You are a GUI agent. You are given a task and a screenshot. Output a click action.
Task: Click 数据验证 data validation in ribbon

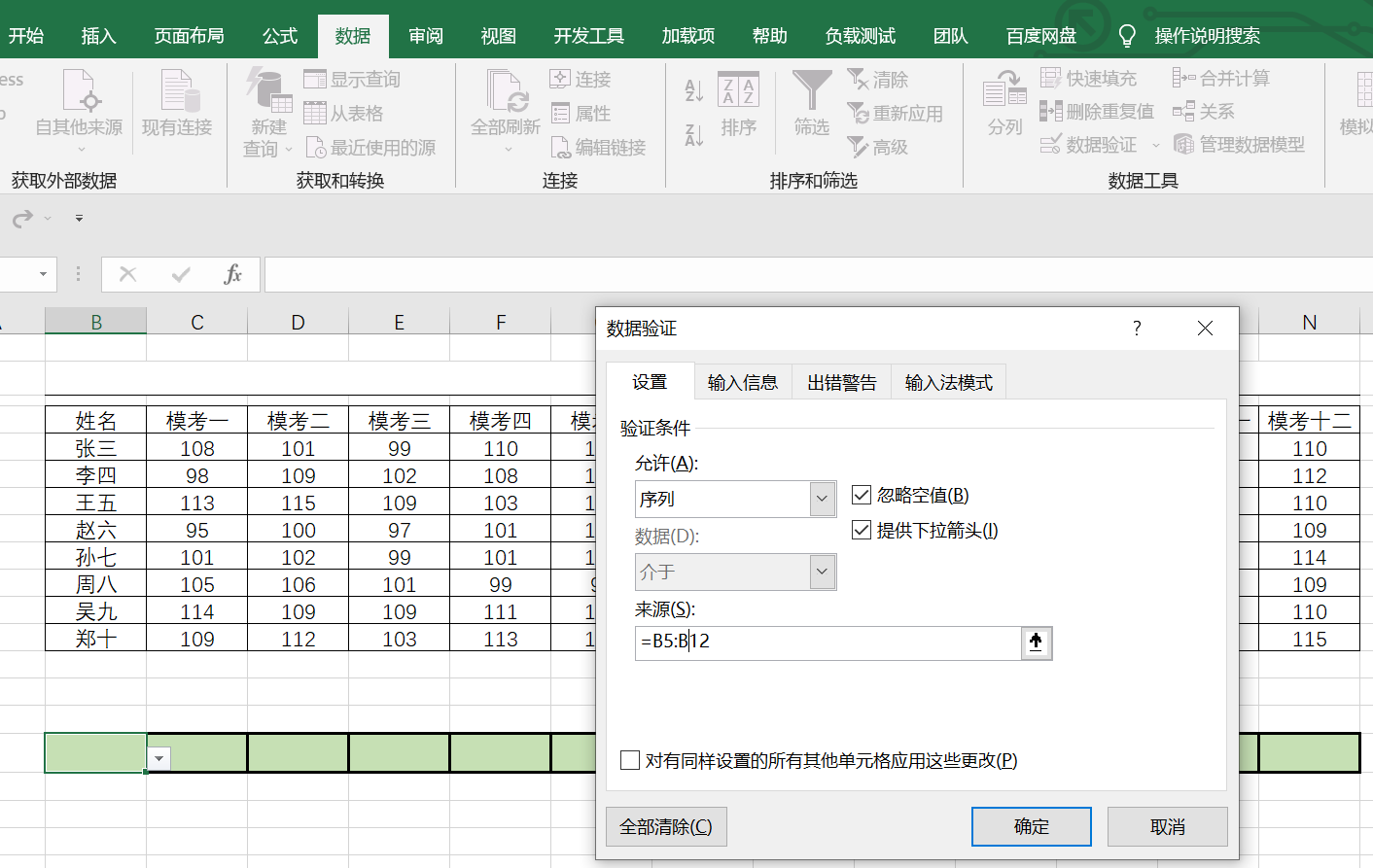point(1088,144)
